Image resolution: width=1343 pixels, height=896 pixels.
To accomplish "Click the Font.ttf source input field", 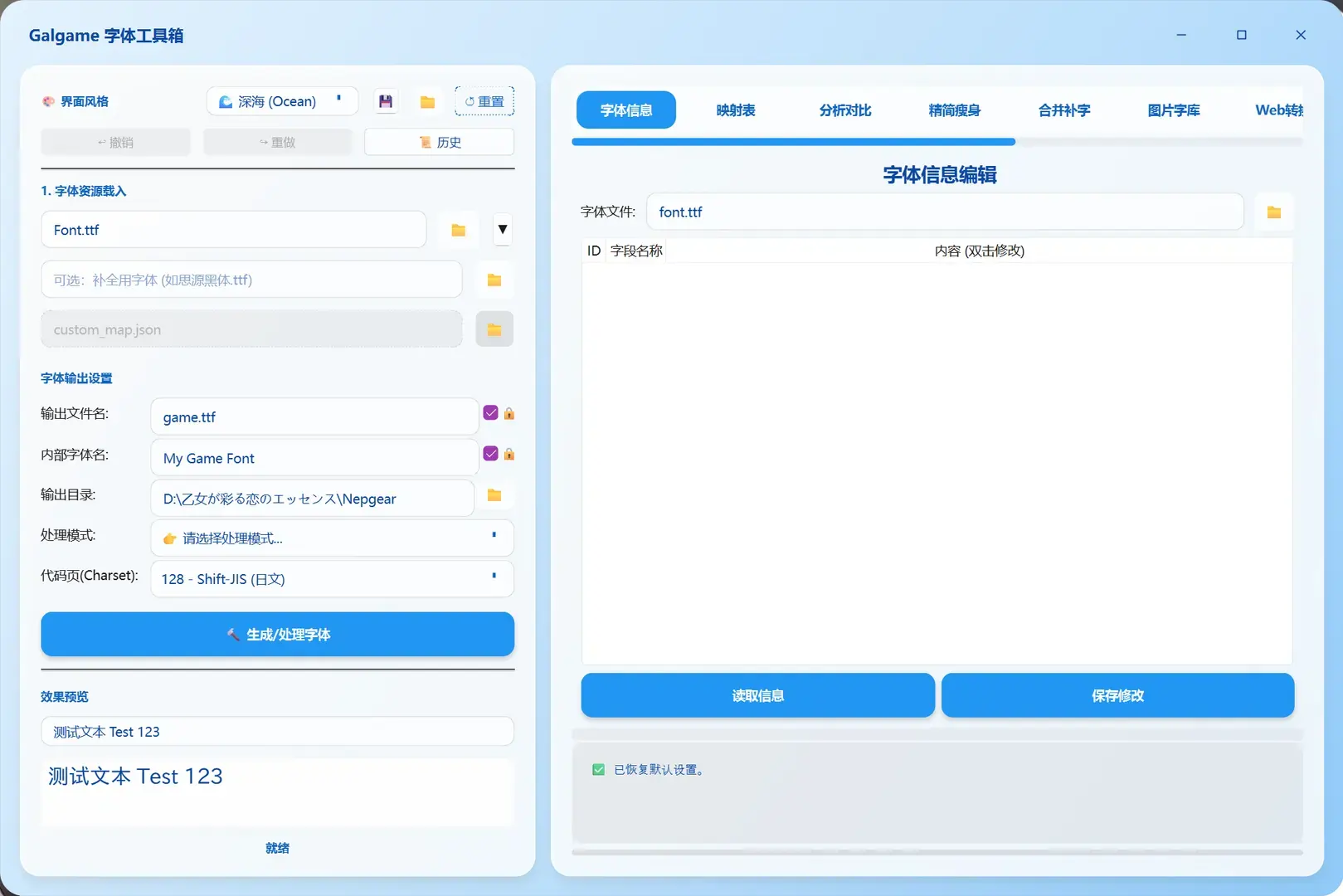I will click(233, 230).
